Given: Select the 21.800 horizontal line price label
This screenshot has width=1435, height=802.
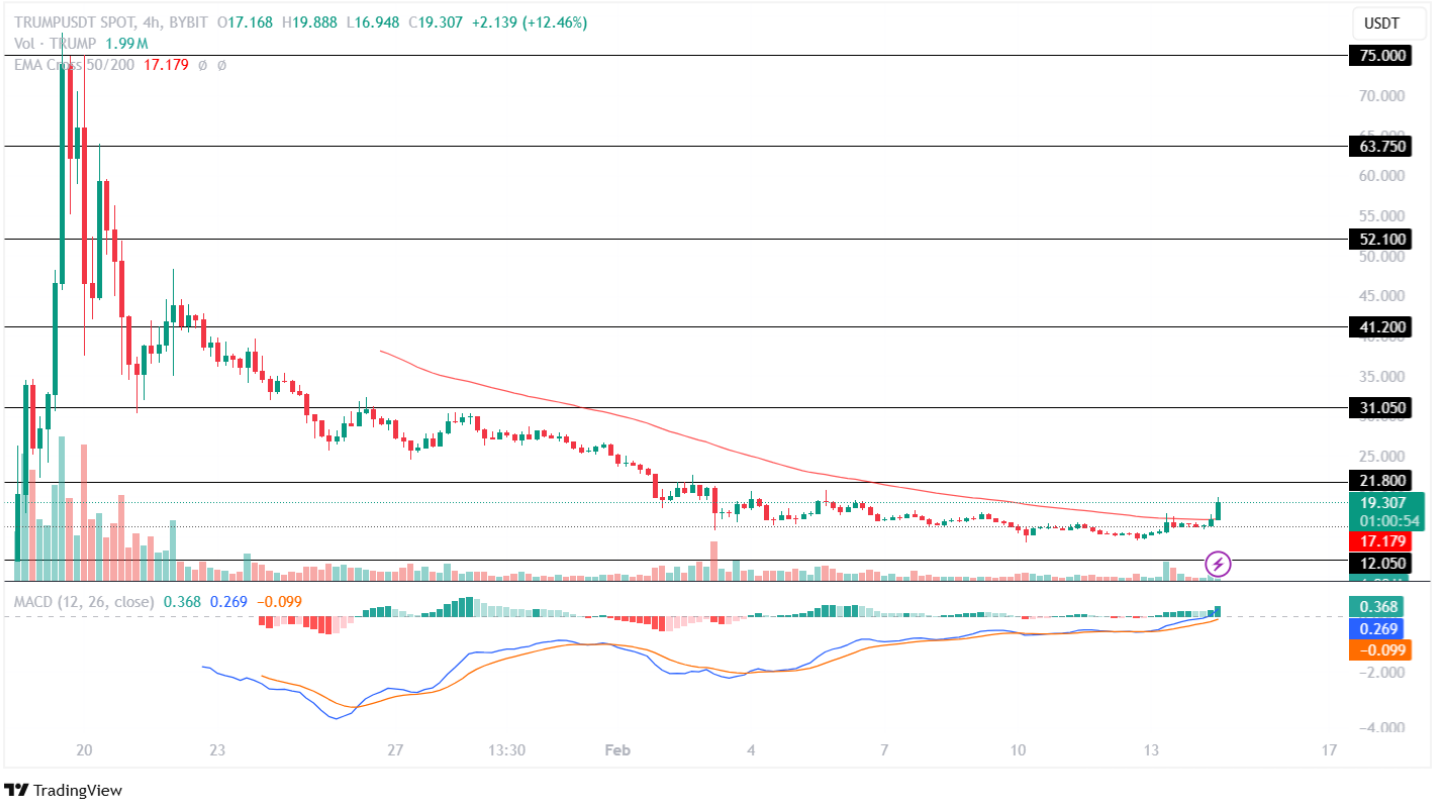Looking at the screenshot, I should [1380, 482].
